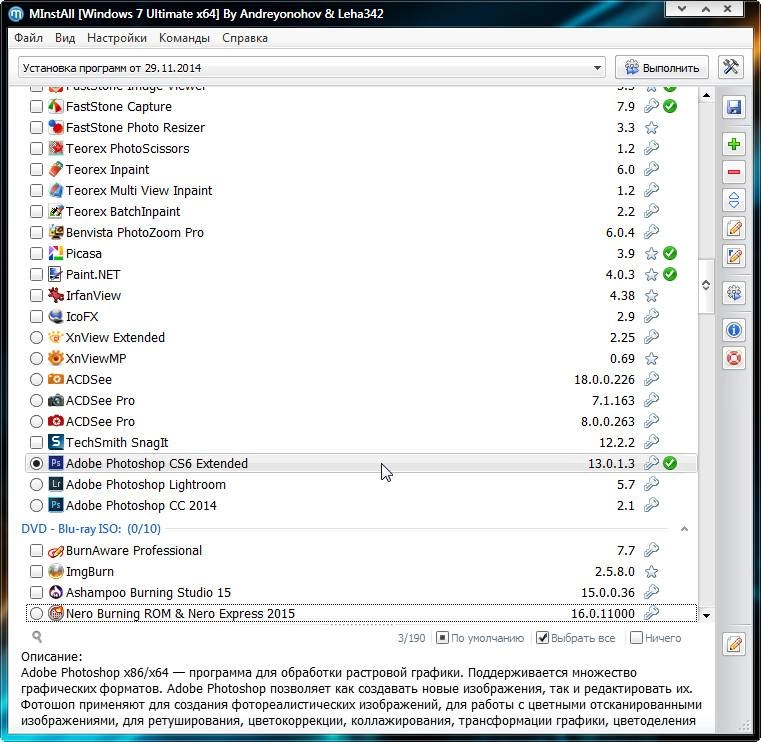Click the key icon on ACDSee 18.0.0.226 row
The width and height of the screenshot is (761, 742).
651,379
